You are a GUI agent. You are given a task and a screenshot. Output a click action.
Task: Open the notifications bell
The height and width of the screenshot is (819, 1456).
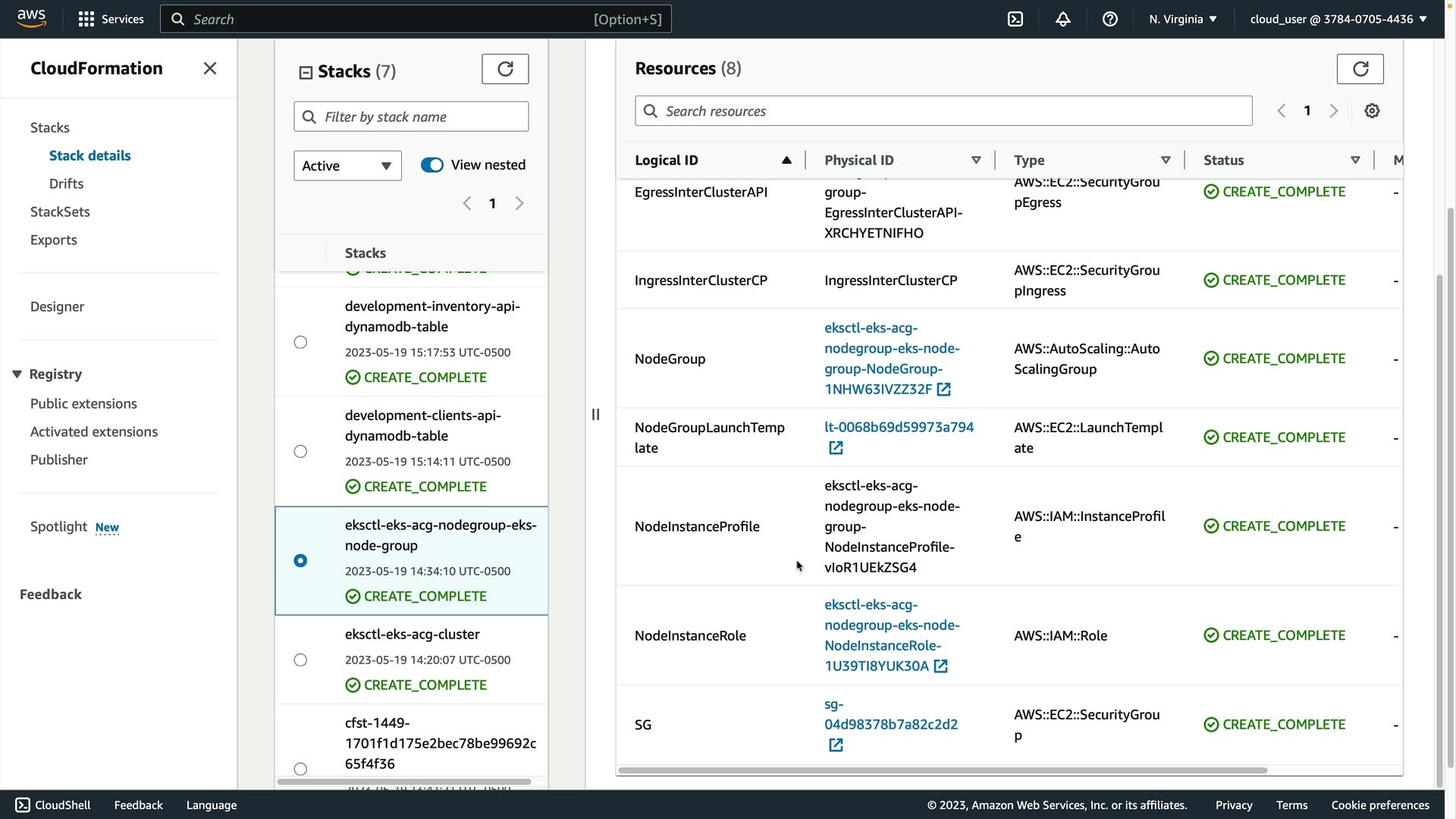1062,19
